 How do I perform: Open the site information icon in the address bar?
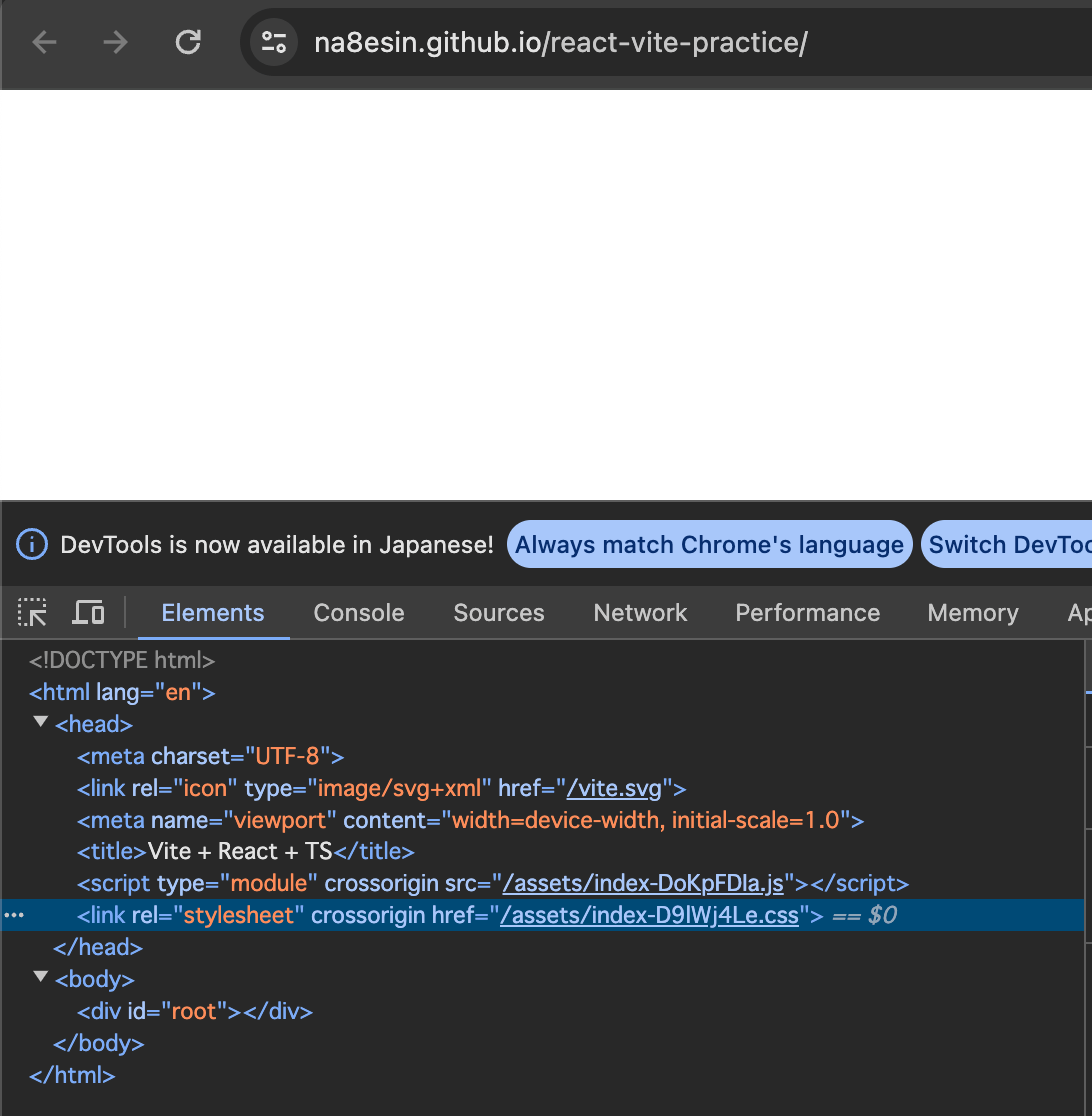(274, 43)
